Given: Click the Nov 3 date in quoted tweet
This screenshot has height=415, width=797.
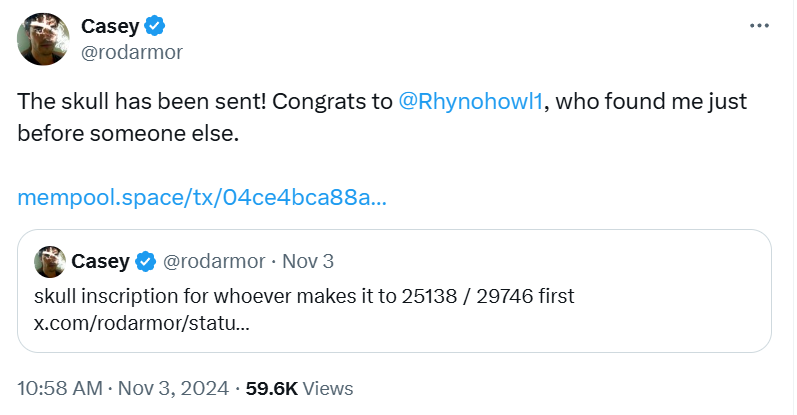Looking at the screenshot, I should coord(308,262).
